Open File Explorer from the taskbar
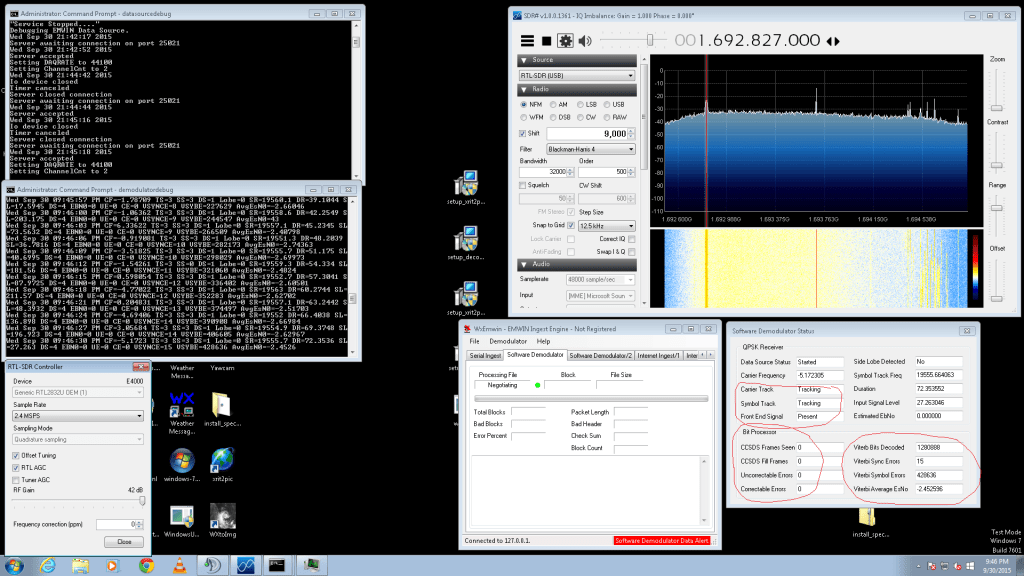 coord(80,566)
